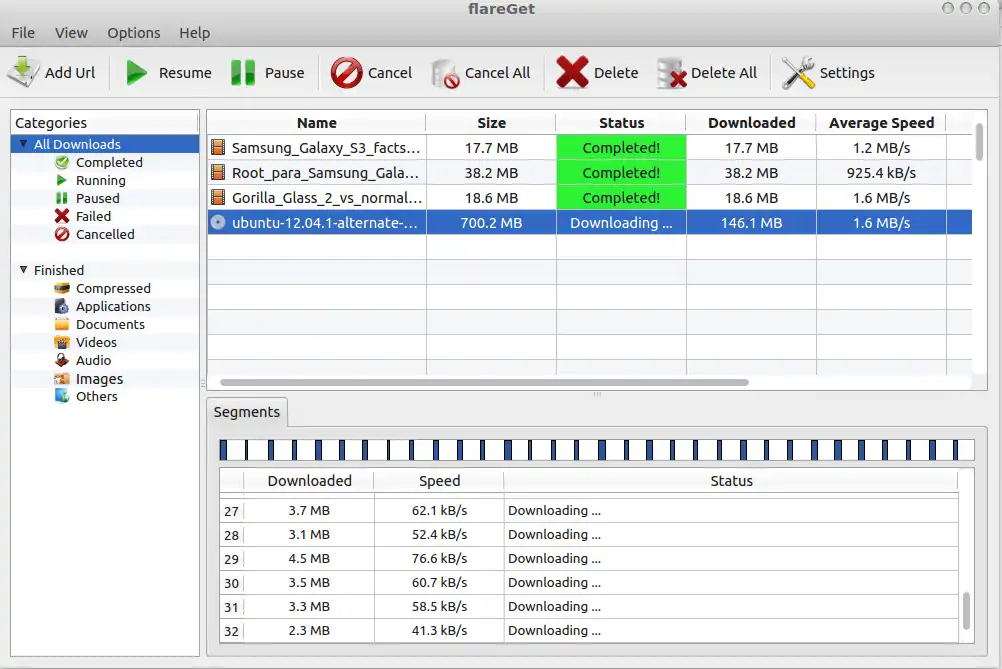Click the downloads list vertical scrollbar
Screen dimensions: 1002x669
point(979,142)
